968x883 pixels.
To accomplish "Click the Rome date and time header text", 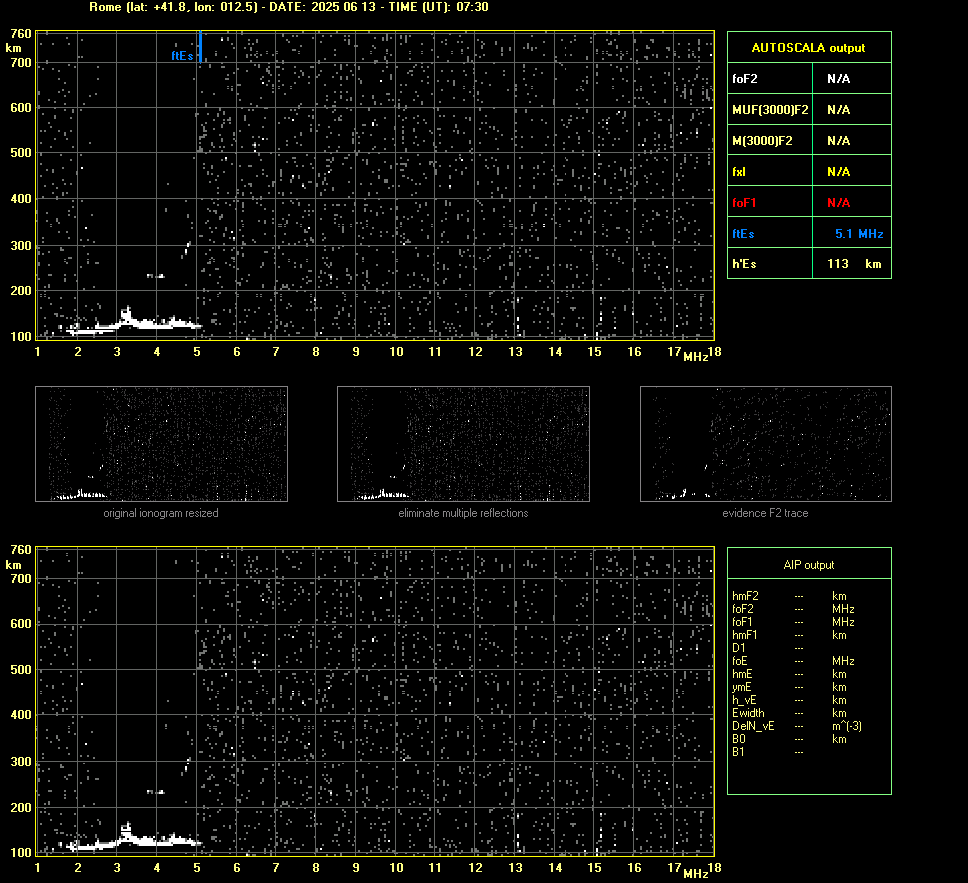I will click(x=288, y=7).
